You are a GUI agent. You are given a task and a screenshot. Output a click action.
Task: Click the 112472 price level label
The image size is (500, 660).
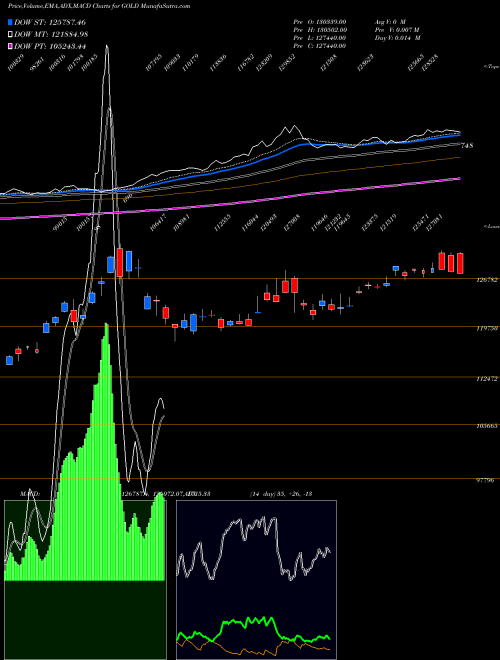487,378
